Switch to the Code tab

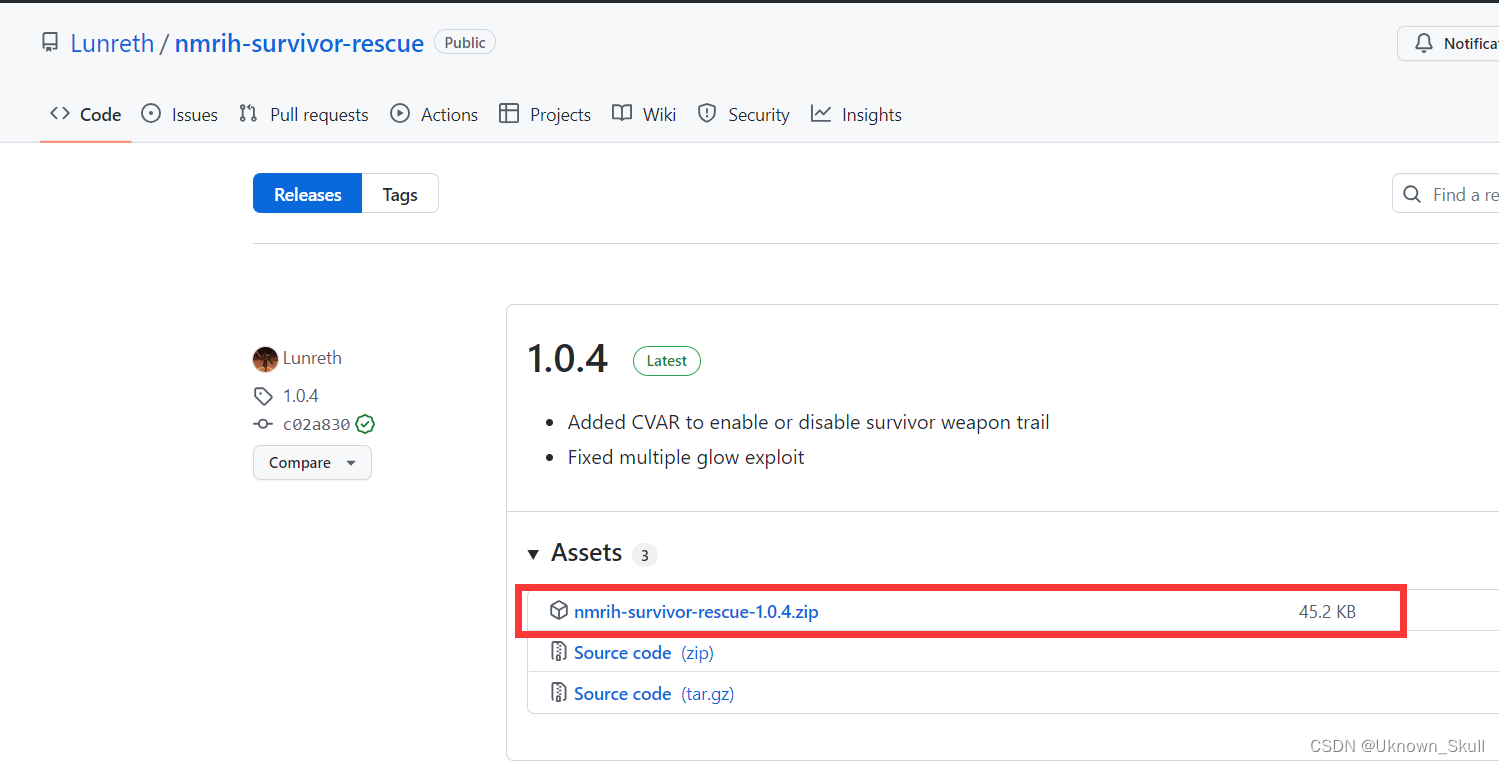86,115
